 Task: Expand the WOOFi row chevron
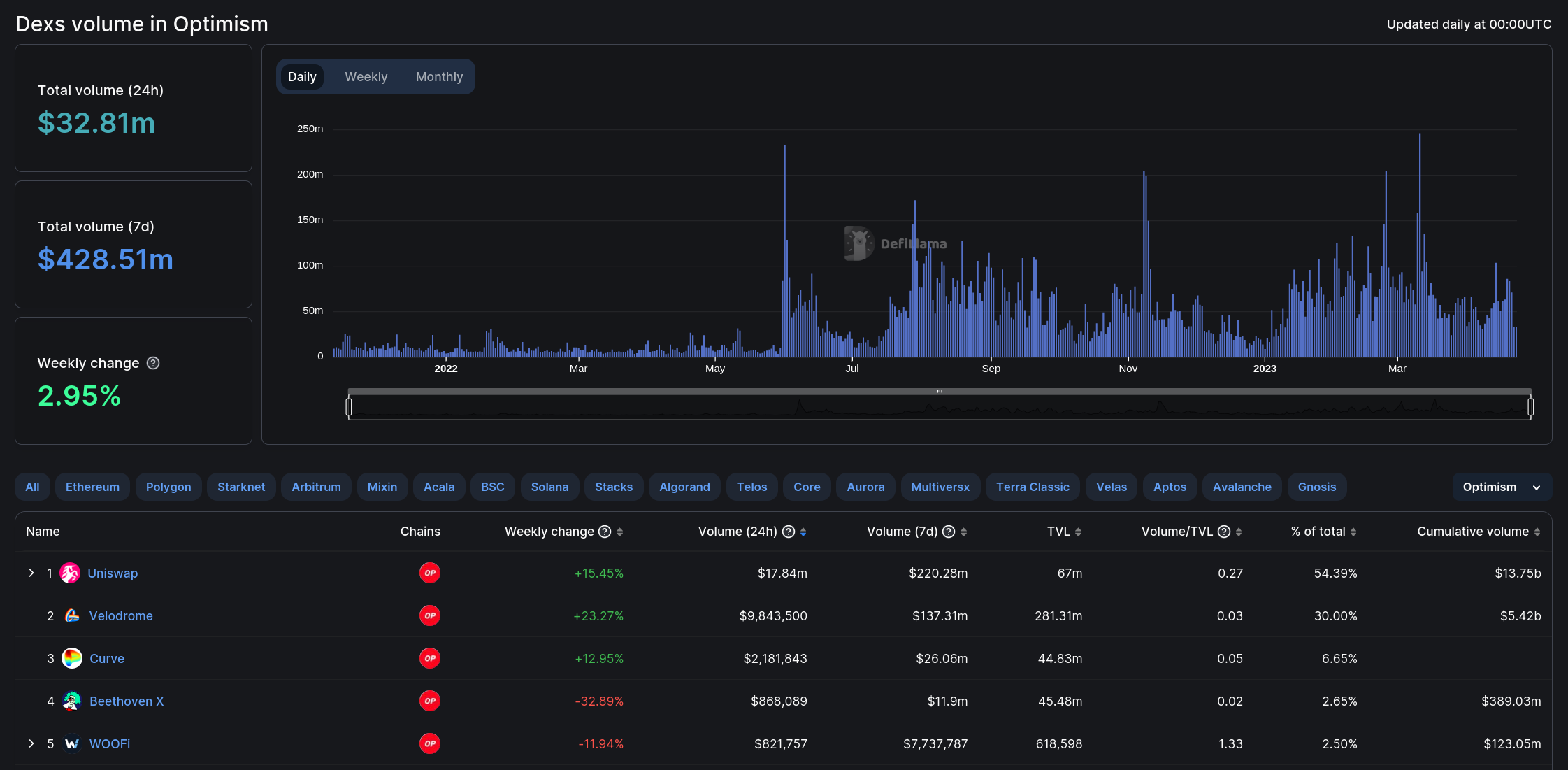[31, 743]
